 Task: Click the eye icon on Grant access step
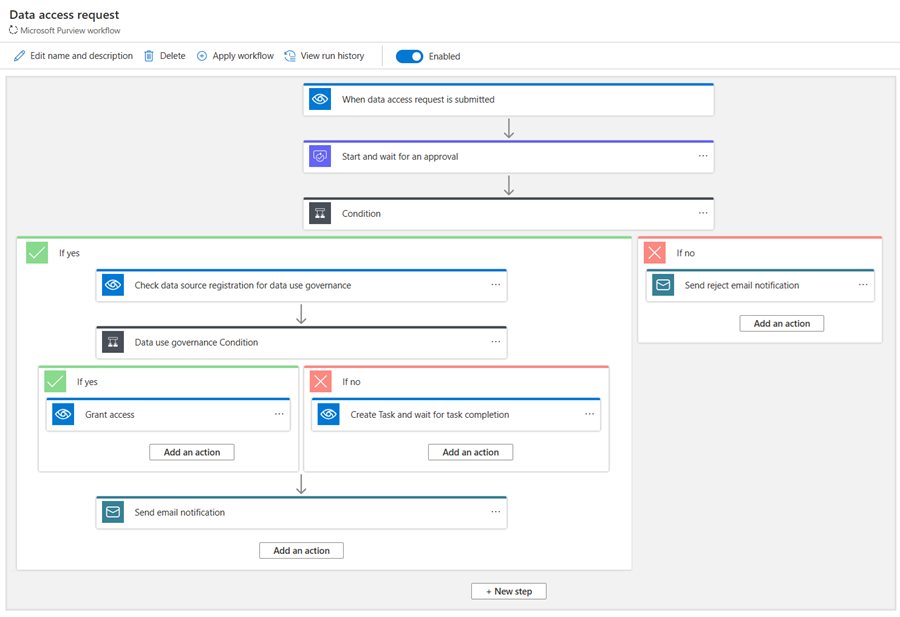tap(62, 413)
